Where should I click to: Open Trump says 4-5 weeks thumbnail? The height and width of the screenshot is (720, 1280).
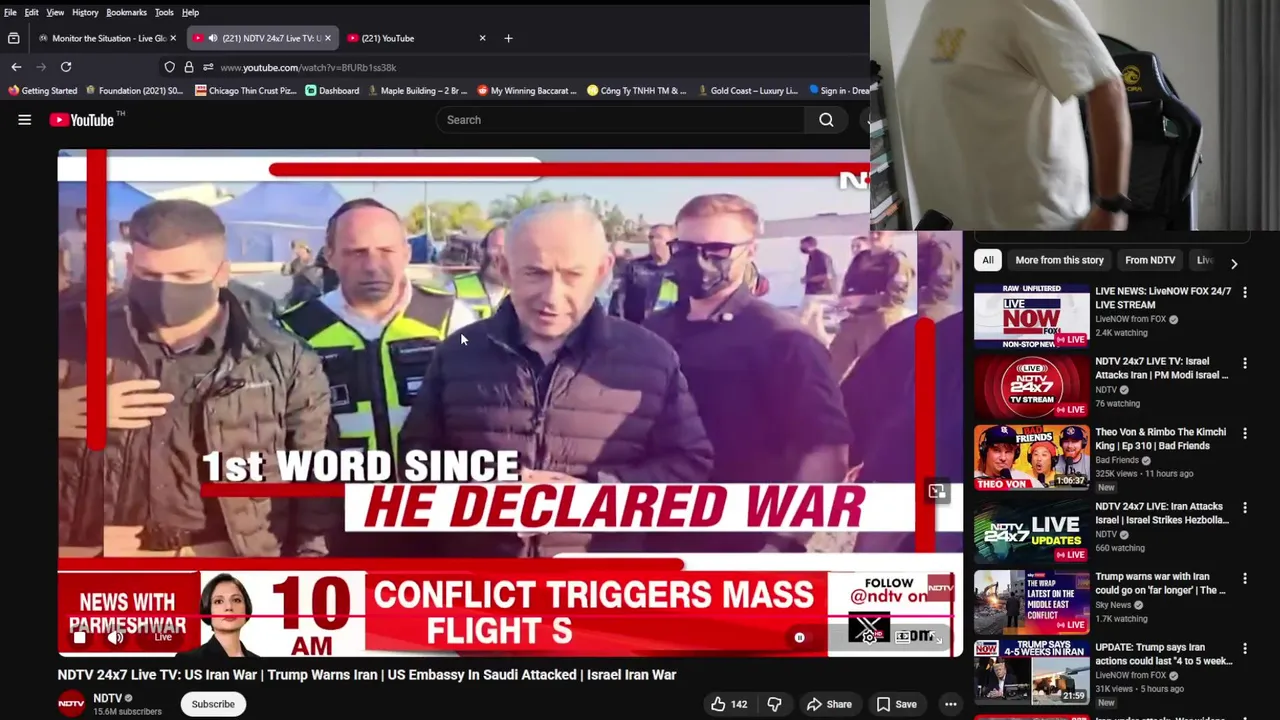1032,672
